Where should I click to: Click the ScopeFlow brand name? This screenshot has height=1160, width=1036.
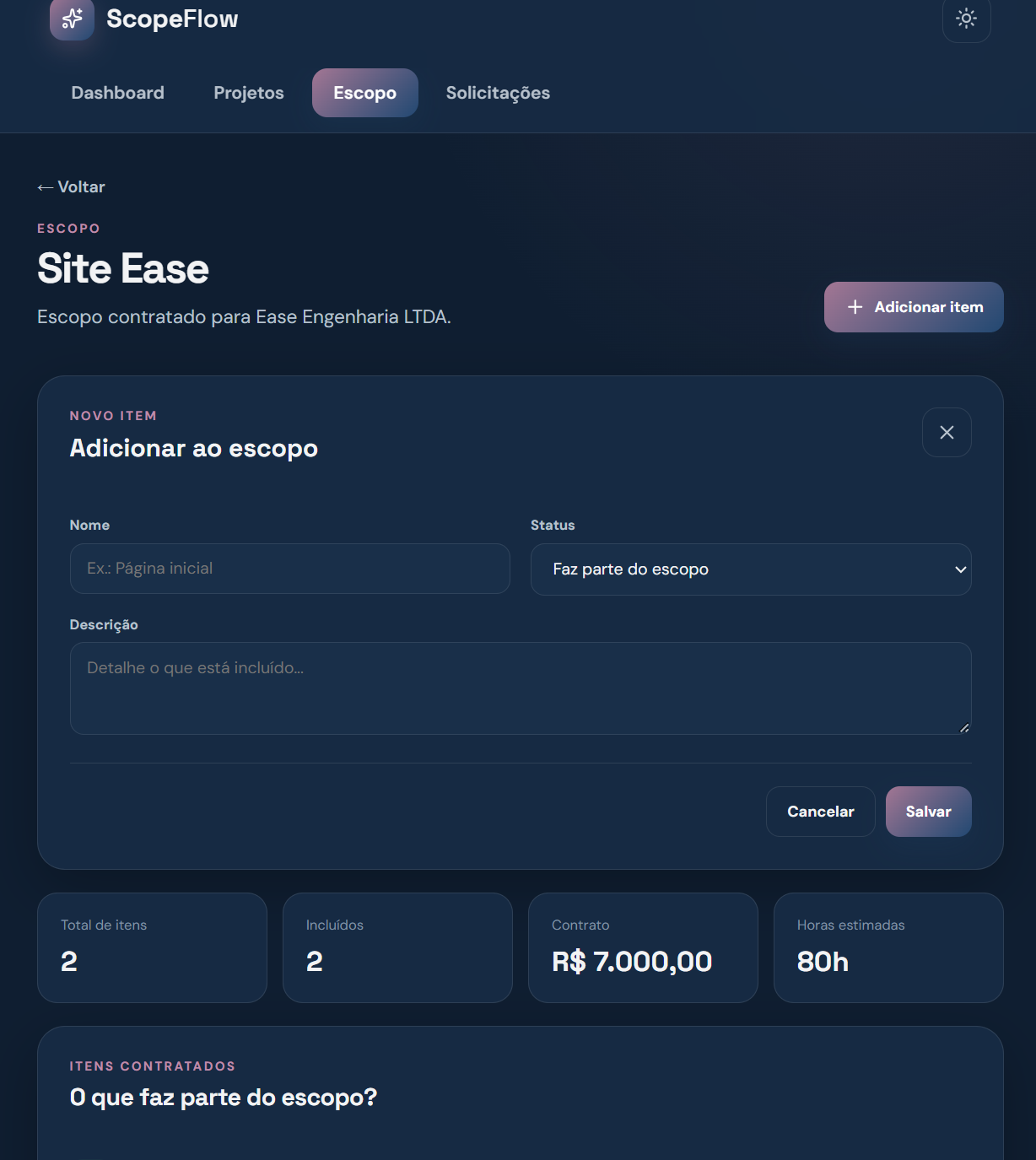pos(172,19)
